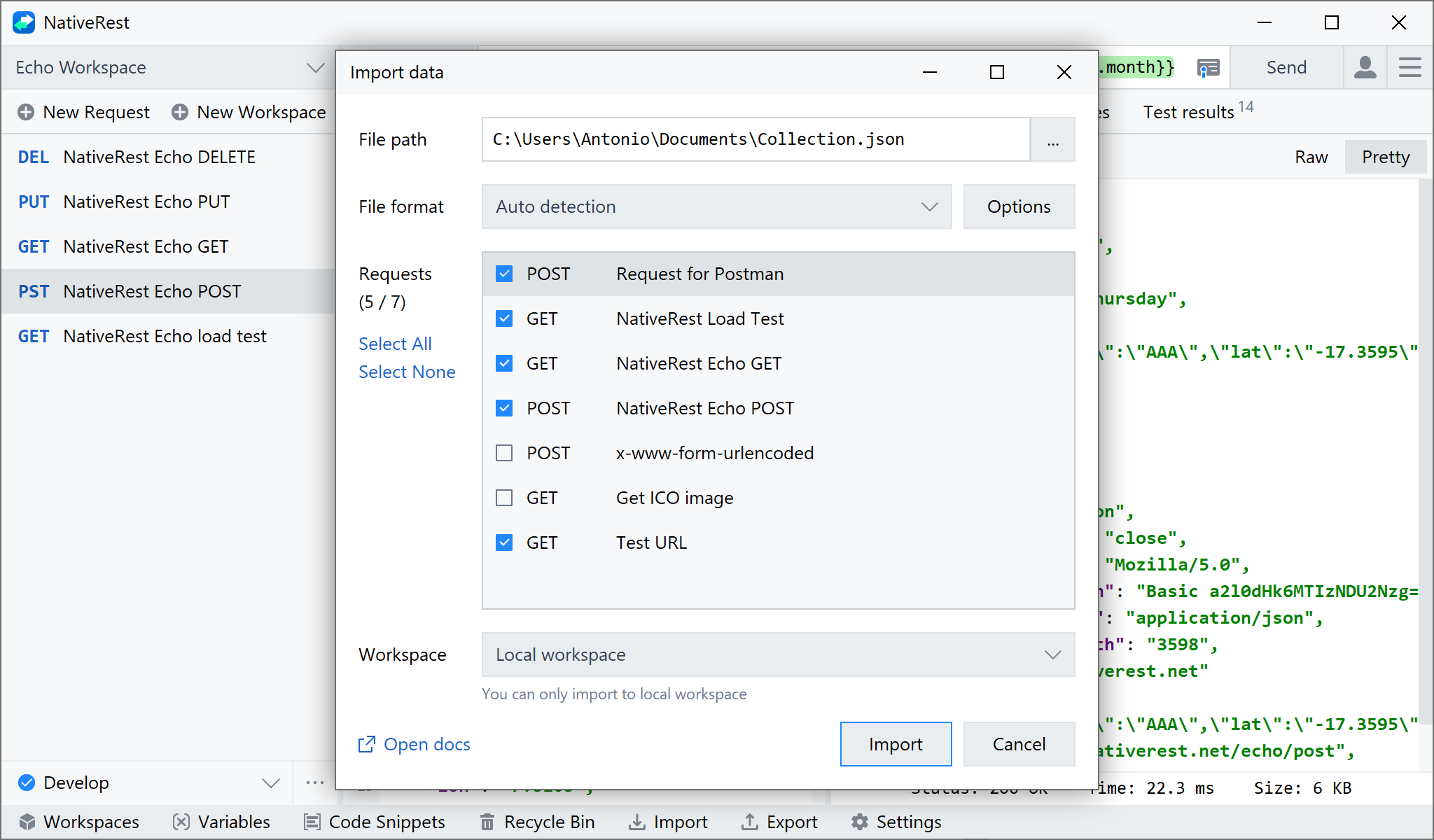Uncheck NativeRest Echo POST import checkbox
Image resolution: width=1434 pixels, height=840 pixels.
pyautogui.click(x=504, y=408)
